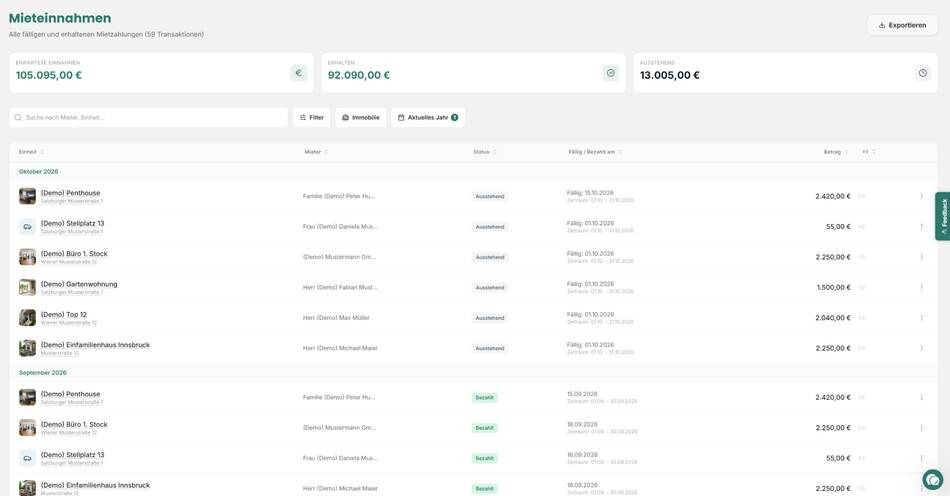Click the "13.005,00 €" outstanding value

[669, 75]
